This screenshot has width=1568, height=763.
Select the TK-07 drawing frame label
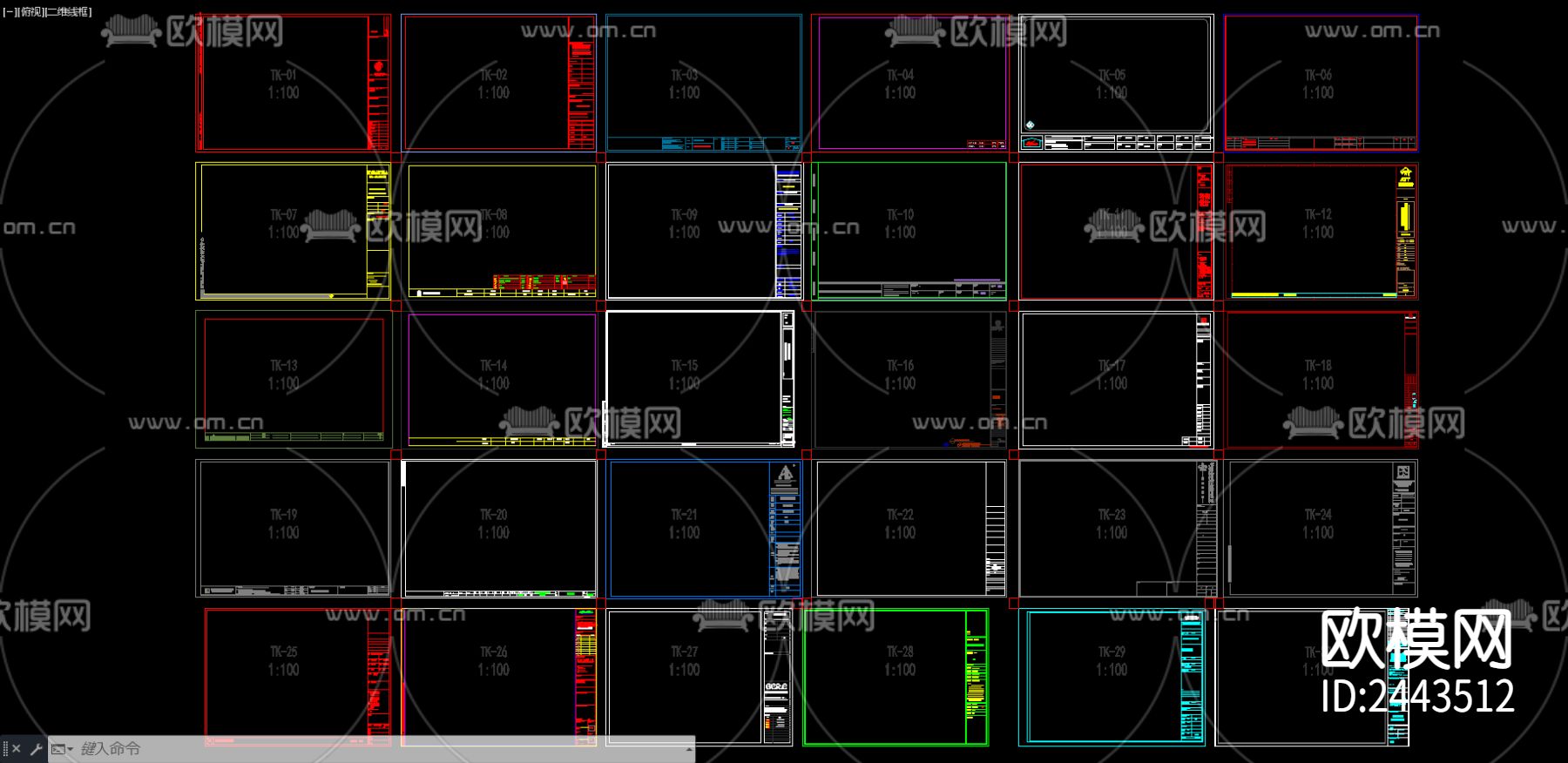click(283, 214)
